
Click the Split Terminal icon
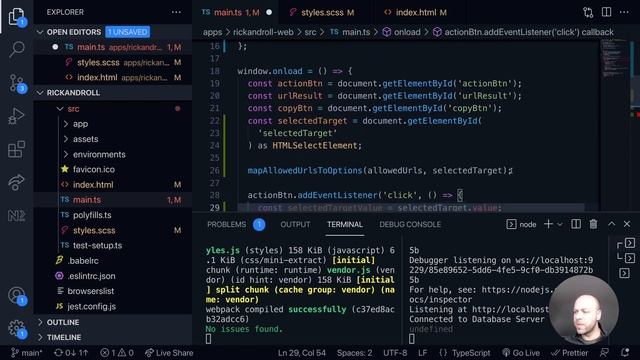(x=576, y=224)
